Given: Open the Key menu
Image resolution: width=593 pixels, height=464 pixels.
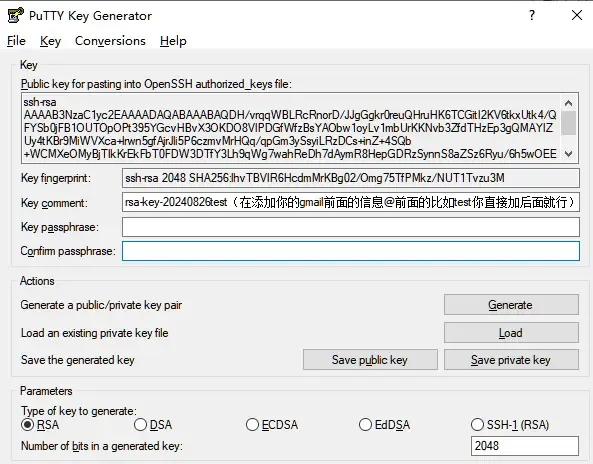Looking at the screenshot, I should tap(50, 41).
